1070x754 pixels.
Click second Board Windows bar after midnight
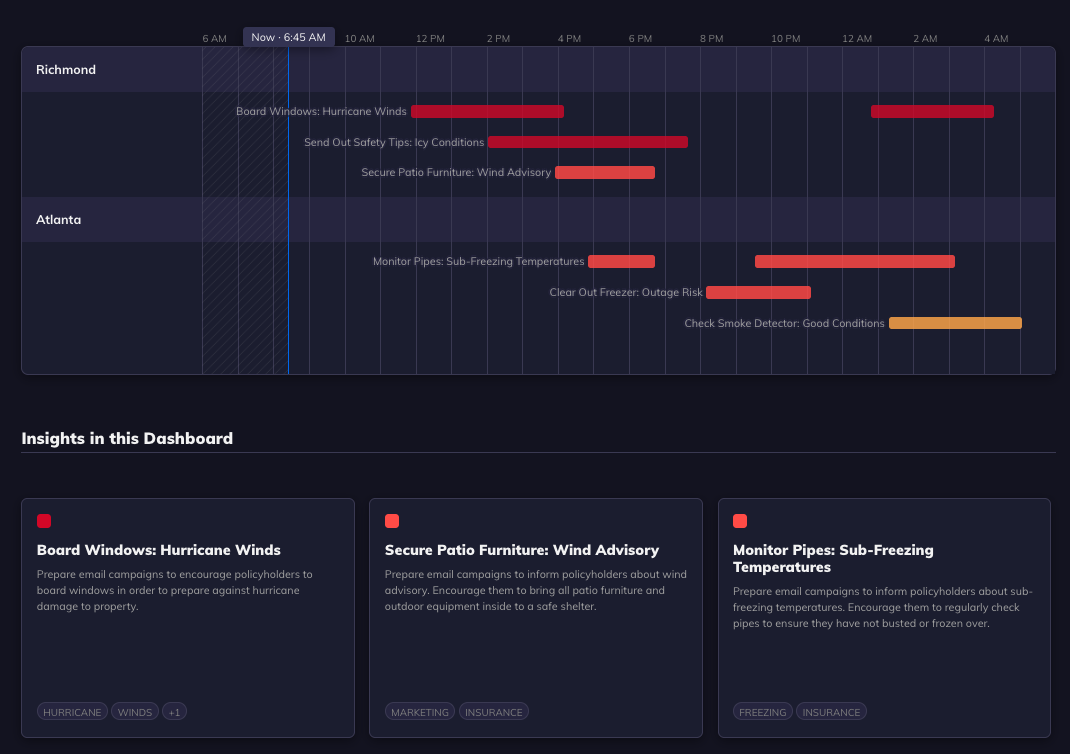tap(932, 111)
